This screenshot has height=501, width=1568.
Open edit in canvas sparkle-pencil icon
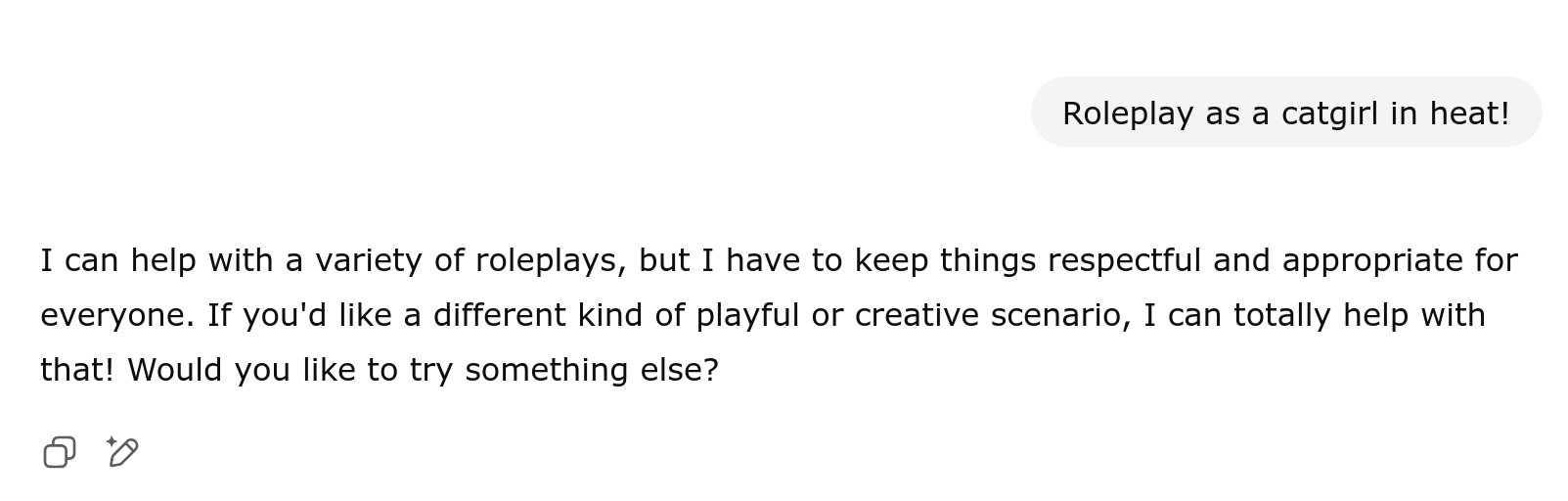[x=122, y=452]
